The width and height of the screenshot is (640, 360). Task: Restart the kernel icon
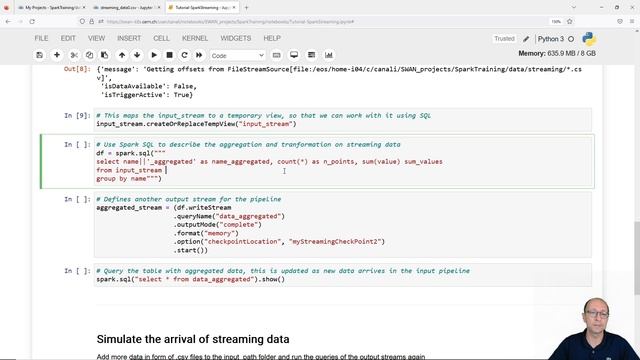tap(184, 55)
